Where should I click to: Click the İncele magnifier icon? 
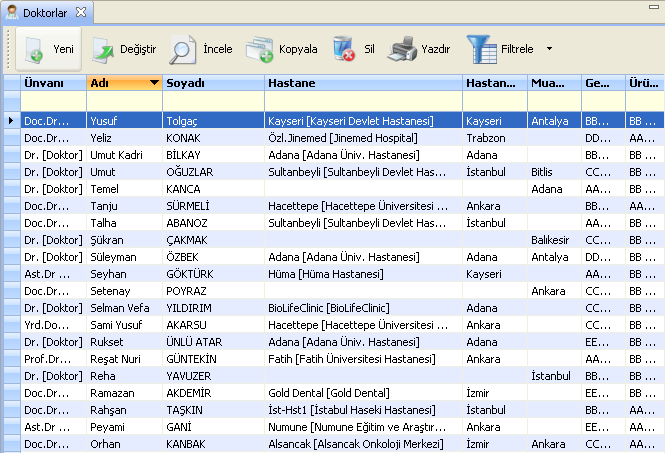(182, 50)
